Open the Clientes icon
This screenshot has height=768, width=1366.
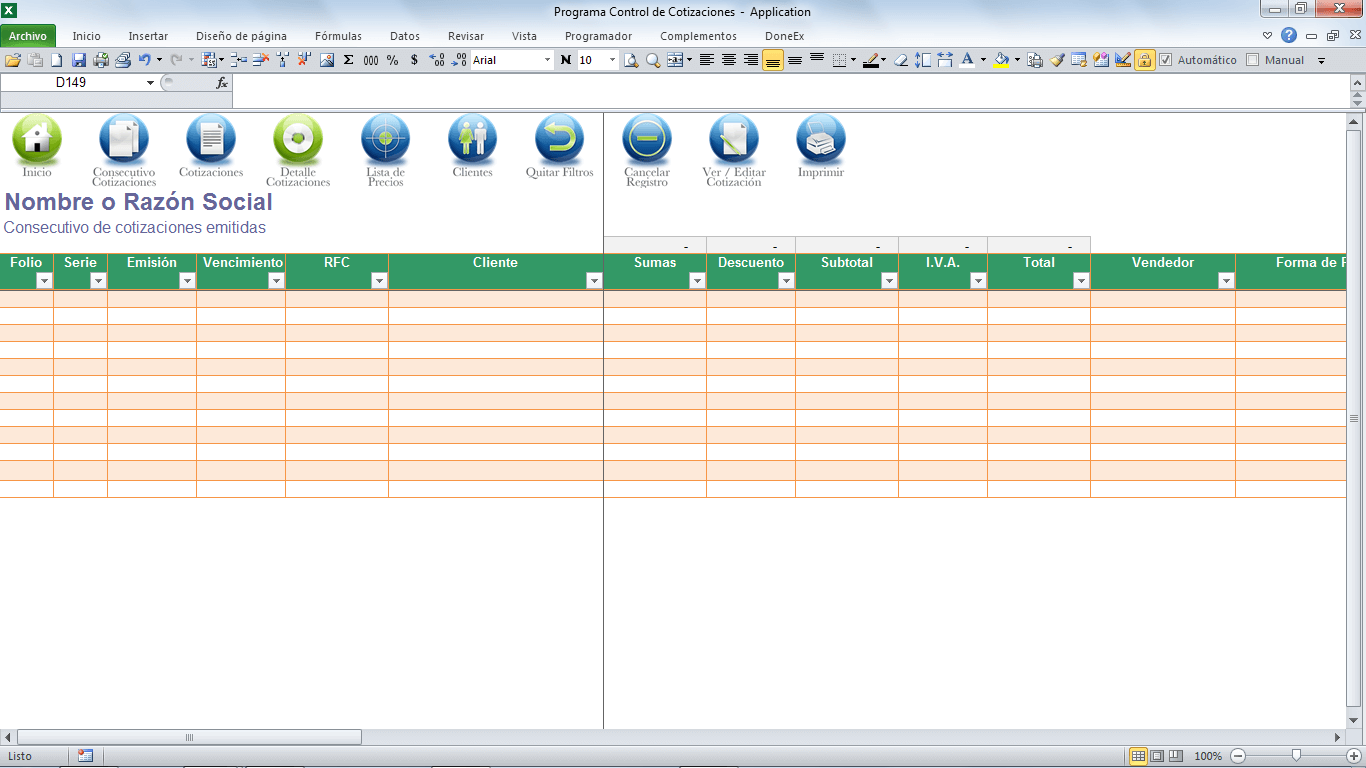(472, 139)
